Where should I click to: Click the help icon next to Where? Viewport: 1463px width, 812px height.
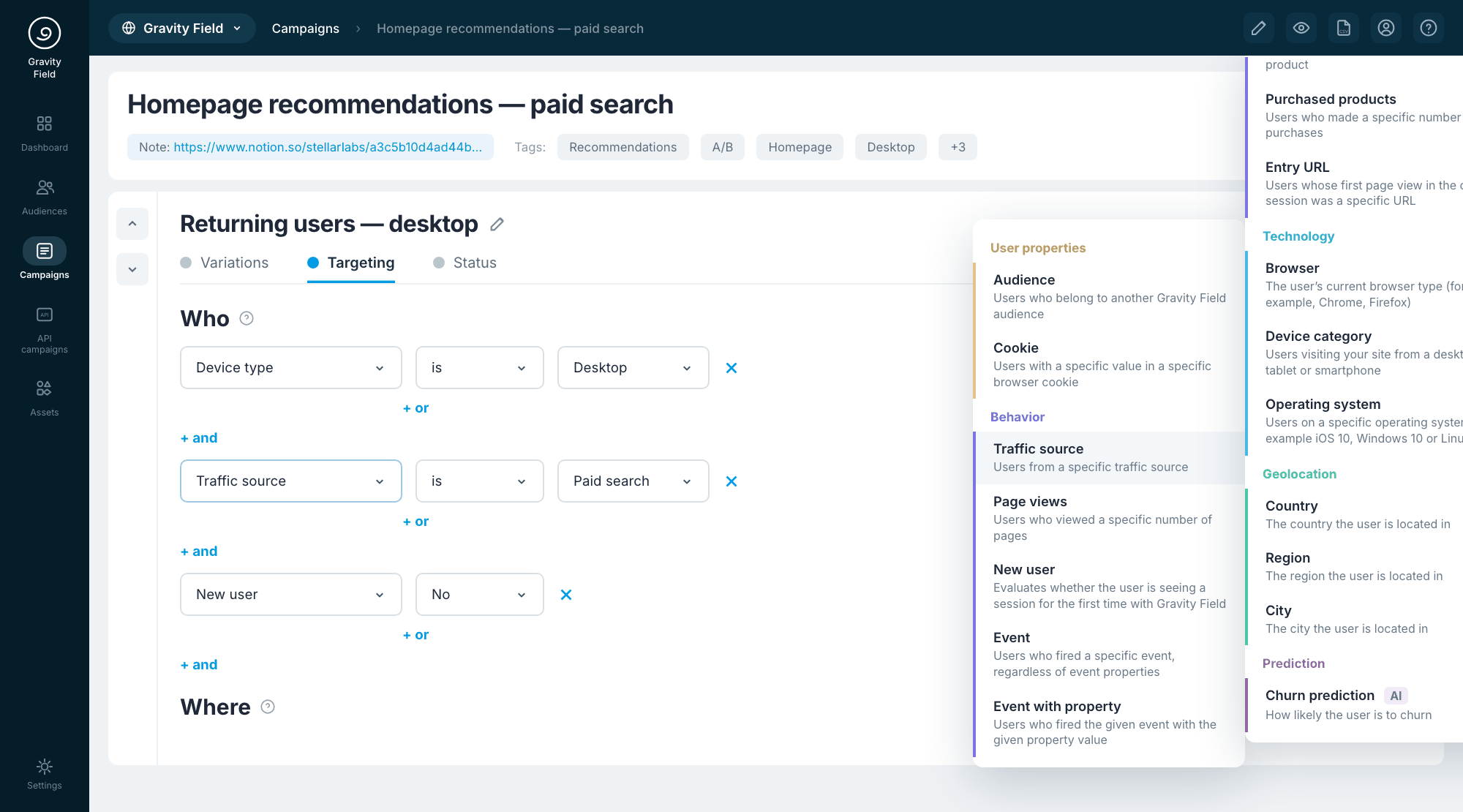point(268,707)
